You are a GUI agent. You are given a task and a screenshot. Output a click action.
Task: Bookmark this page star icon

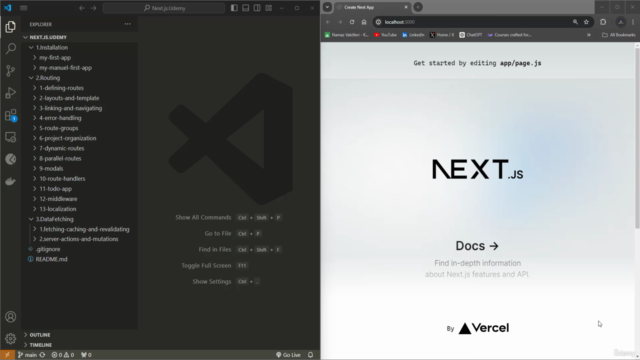coord(586,22)
